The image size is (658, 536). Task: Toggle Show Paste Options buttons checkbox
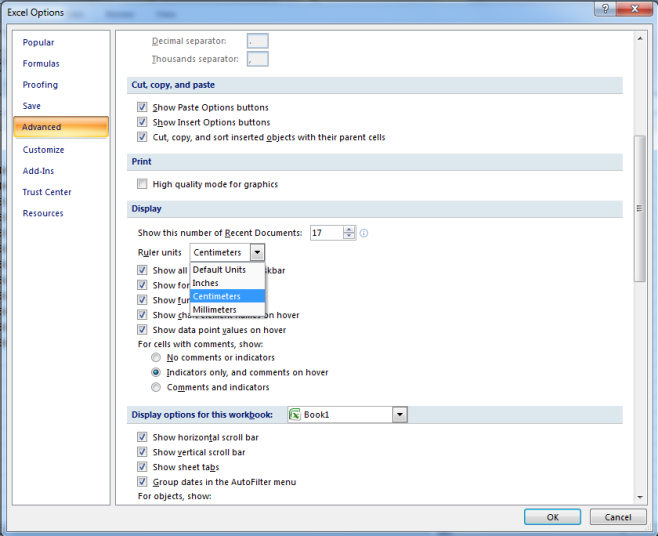point(143,107)
